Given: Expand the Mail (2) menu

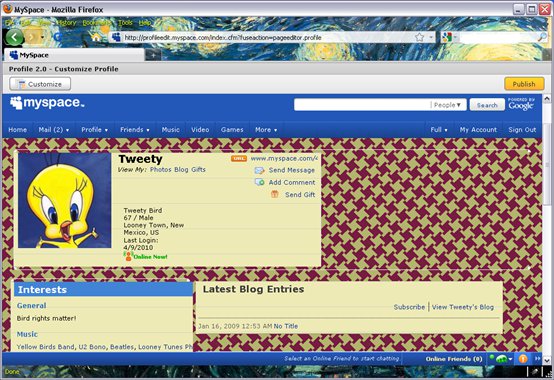Looking at the screenshot, I should (x=54, y=130).
